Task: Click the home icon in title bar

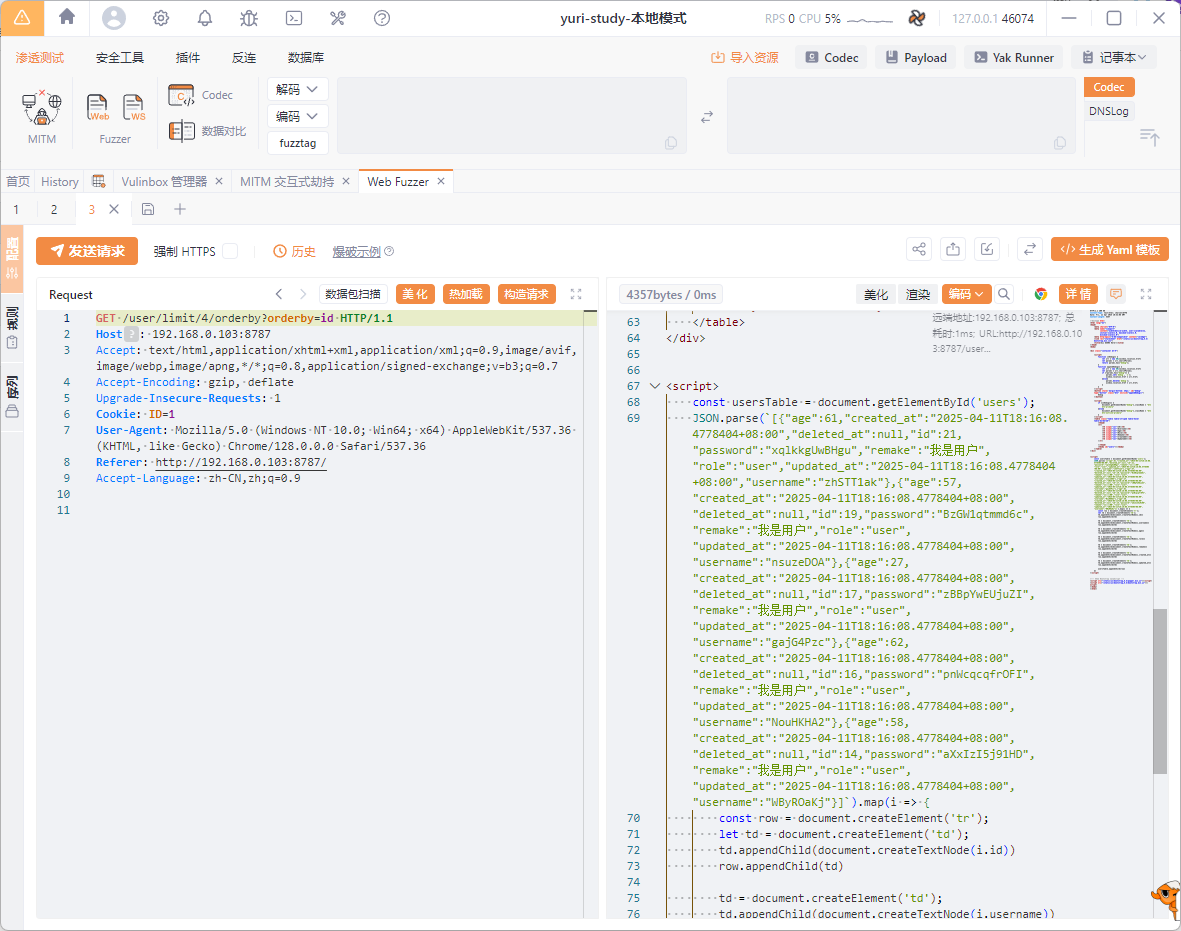Action: tap(67, 17)
